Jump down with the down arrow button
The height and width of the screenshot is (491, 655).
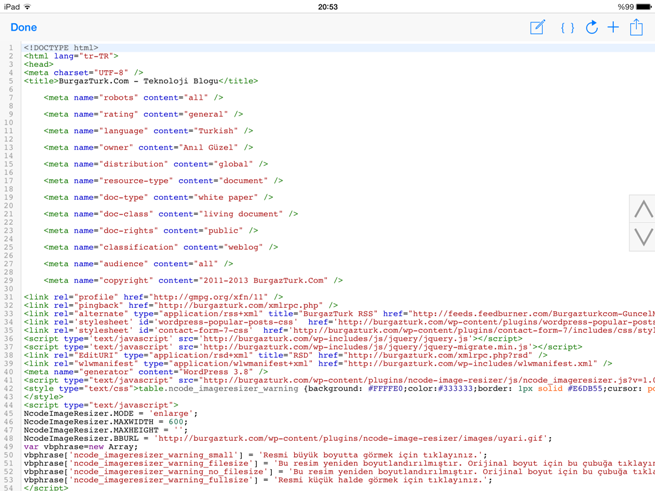pyautogui.click(x=643, y=237)
